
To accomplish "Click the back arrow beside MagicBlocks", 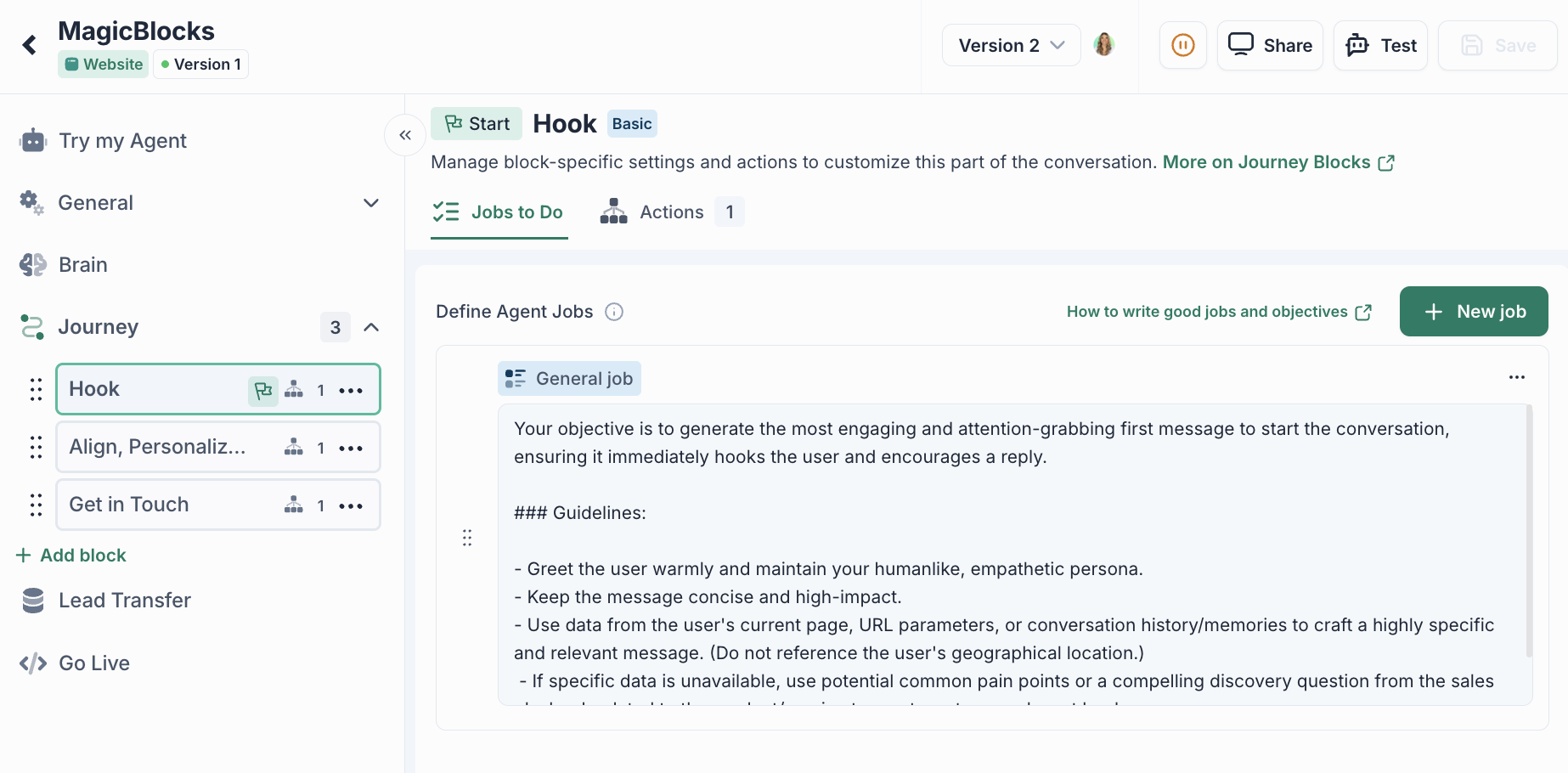I will (30, 45).
